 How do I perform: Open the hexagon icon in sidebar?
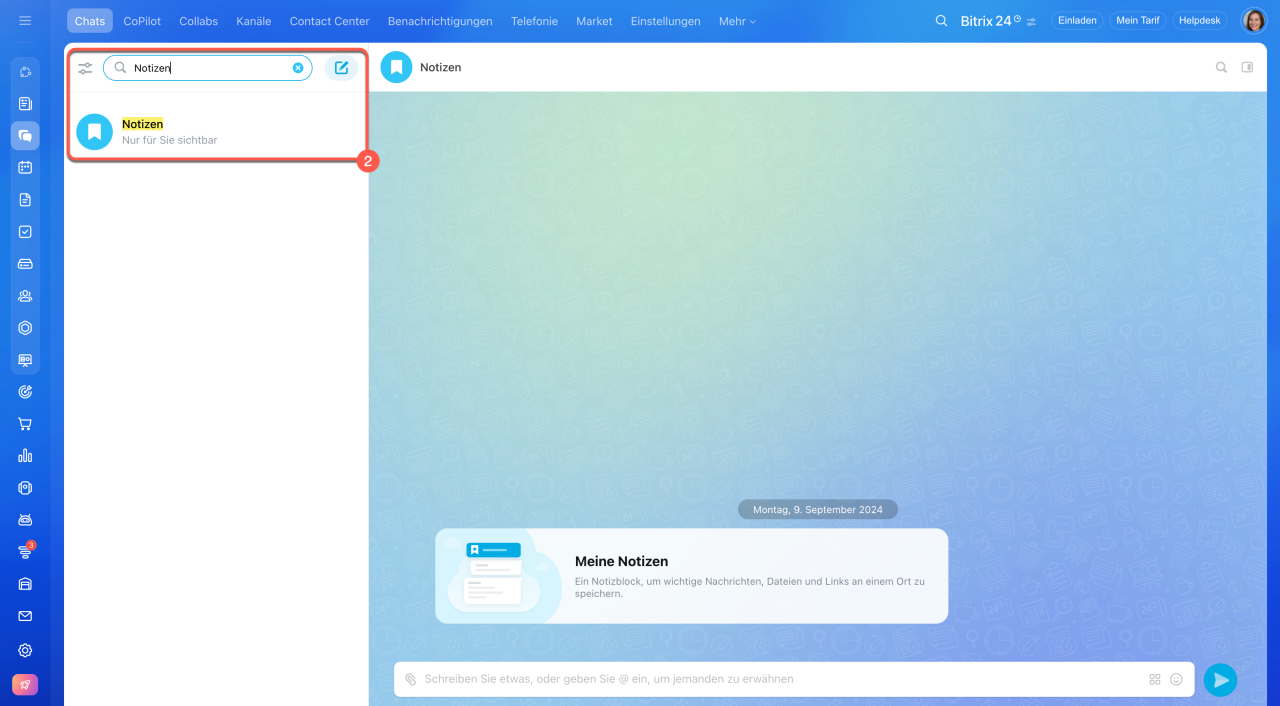(x=25, y=328)
